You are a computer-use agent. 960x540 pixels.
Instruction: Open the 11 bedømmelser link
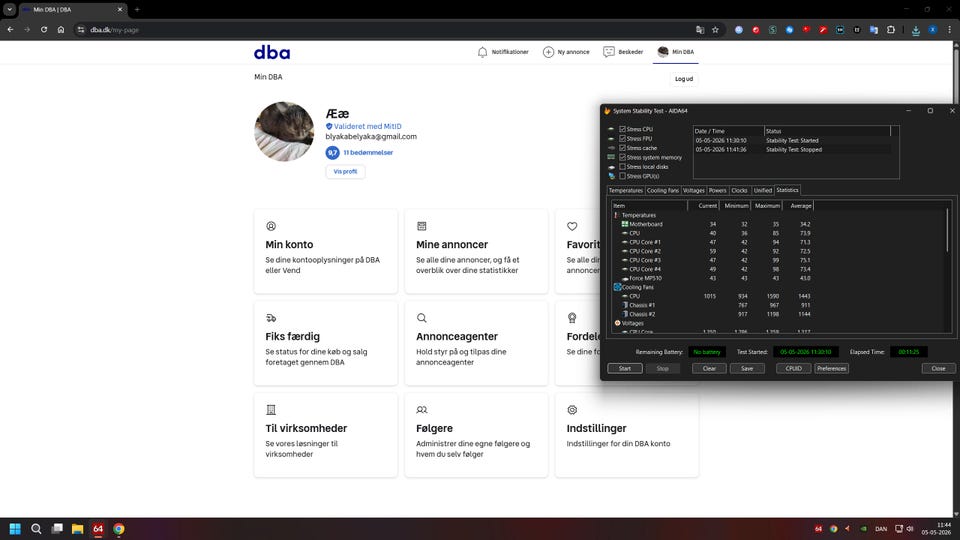tap(368, 152)
